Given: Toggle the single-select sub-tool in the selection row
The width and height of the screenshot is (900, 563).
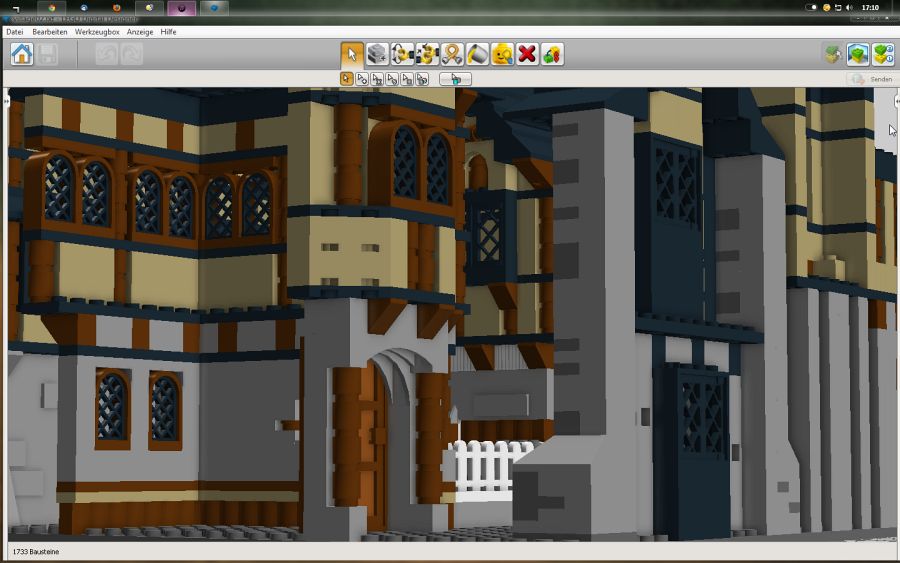Looking at the screenshot, I should [347, 78].
